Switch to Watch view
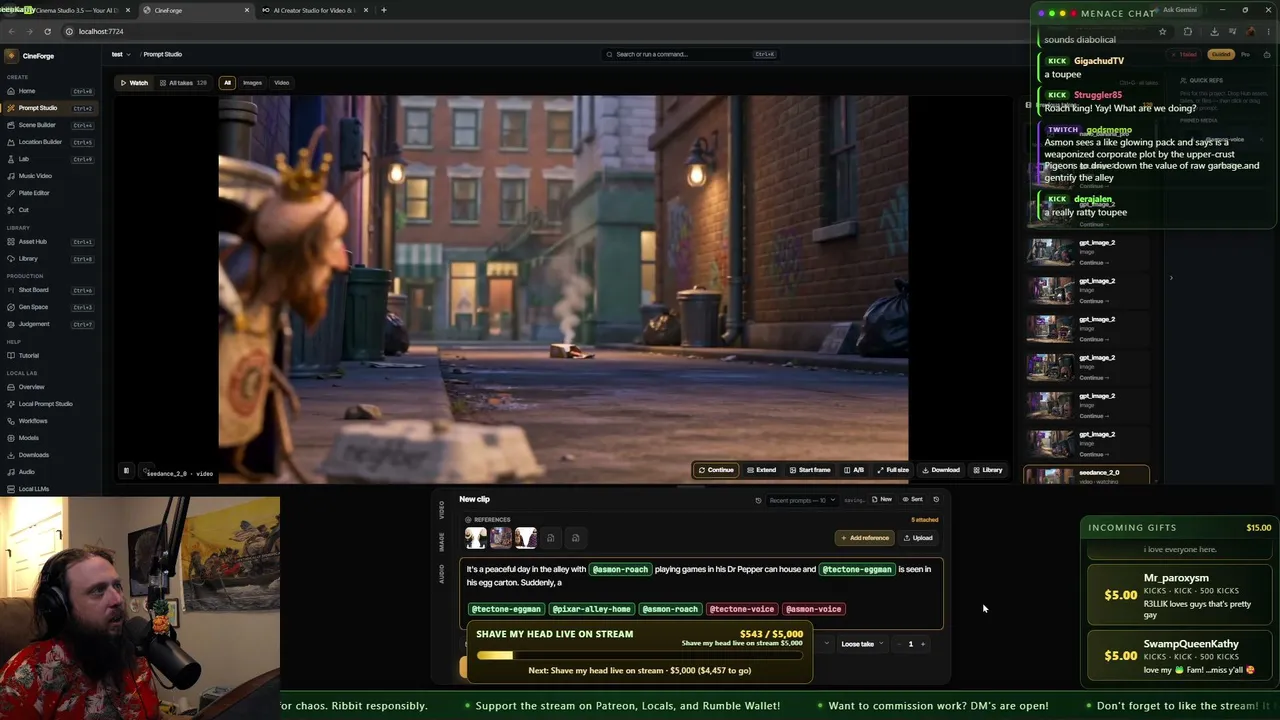Image resolution: width=1280 pixels, height=720 pixels. [x=134, y=83]
